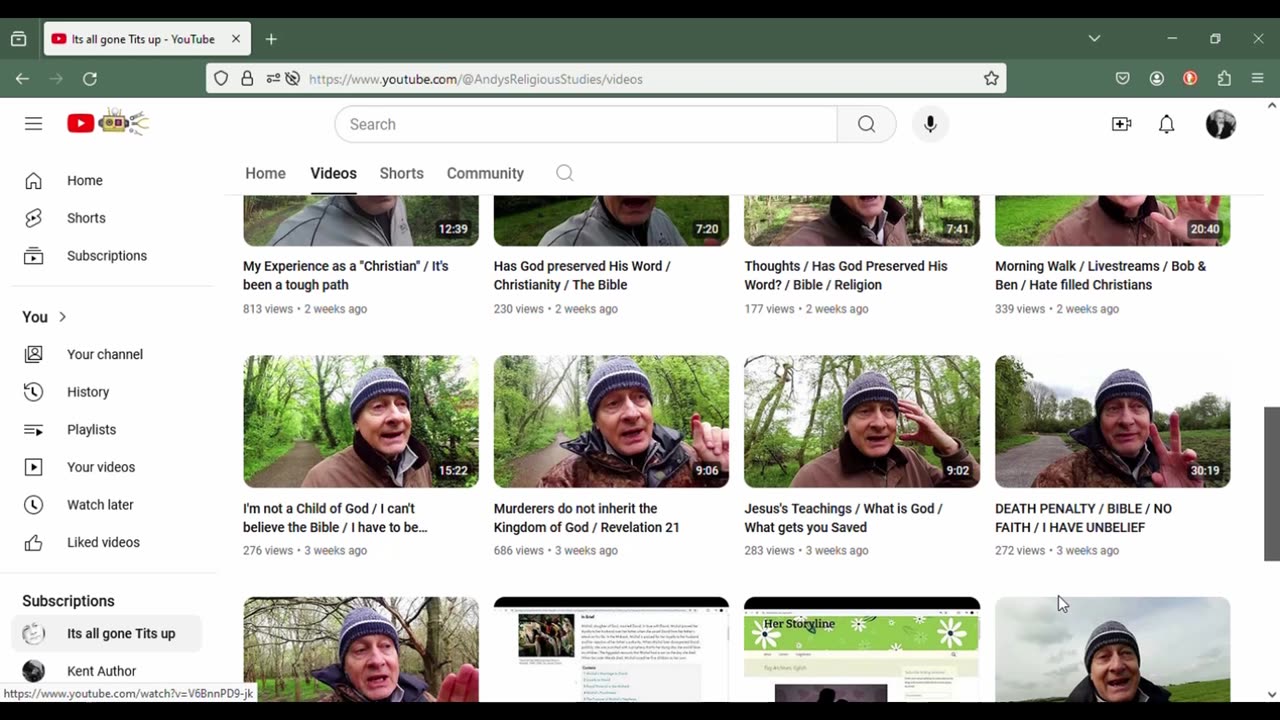Viewport: 1280px width, 720px height.
Task: Play the 20:40 video thumbnail
Action: point(1112,221)
